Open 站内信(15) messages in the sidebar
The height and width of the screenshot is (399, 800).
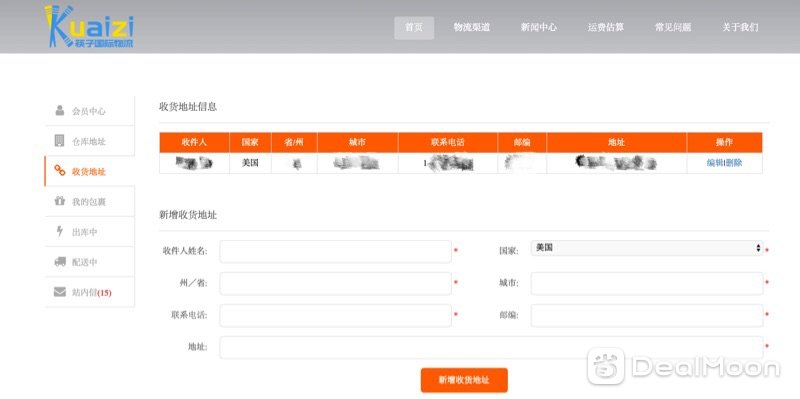click(89, 292)
